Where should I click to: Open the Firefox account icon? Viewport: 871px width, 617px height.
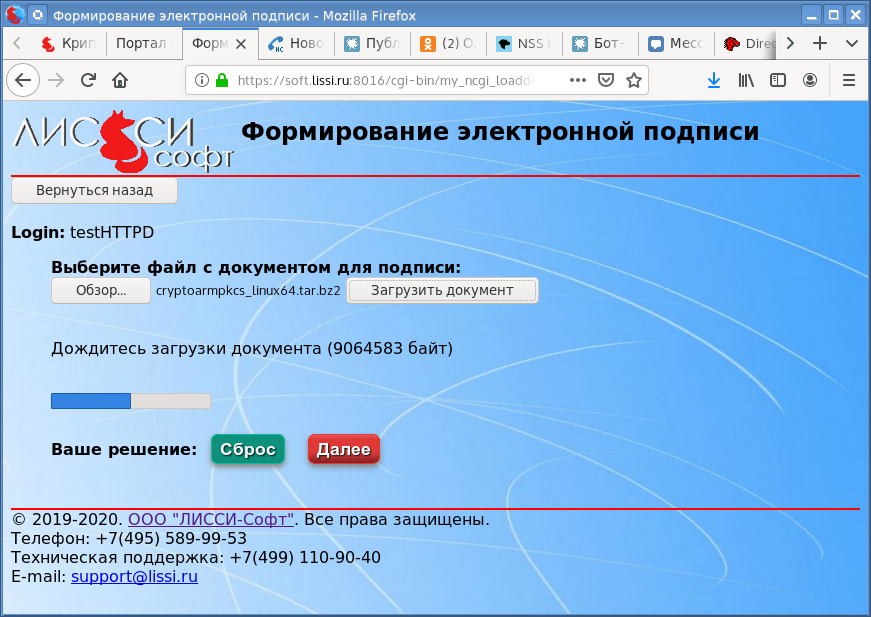[x=810, y=80]
